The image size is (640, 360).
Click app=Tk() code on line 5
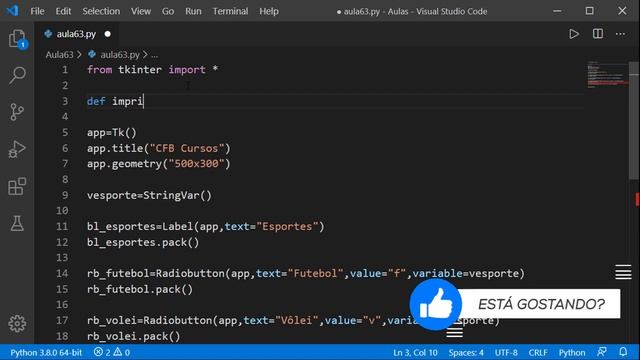[x=111, y=133]
